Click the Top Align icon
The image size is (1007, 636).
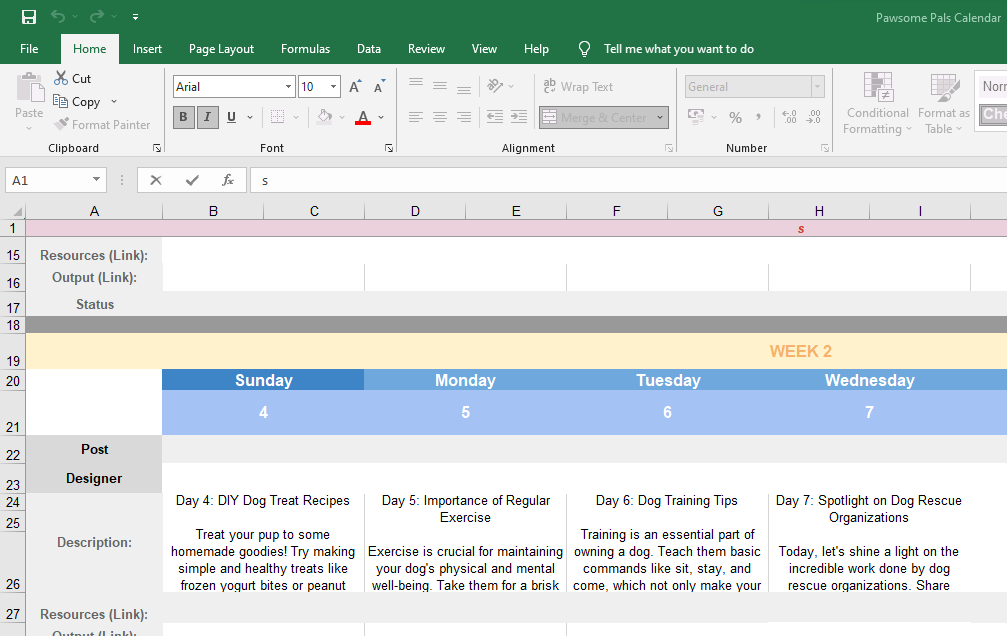pyautogui.click(x=416, y=83)
